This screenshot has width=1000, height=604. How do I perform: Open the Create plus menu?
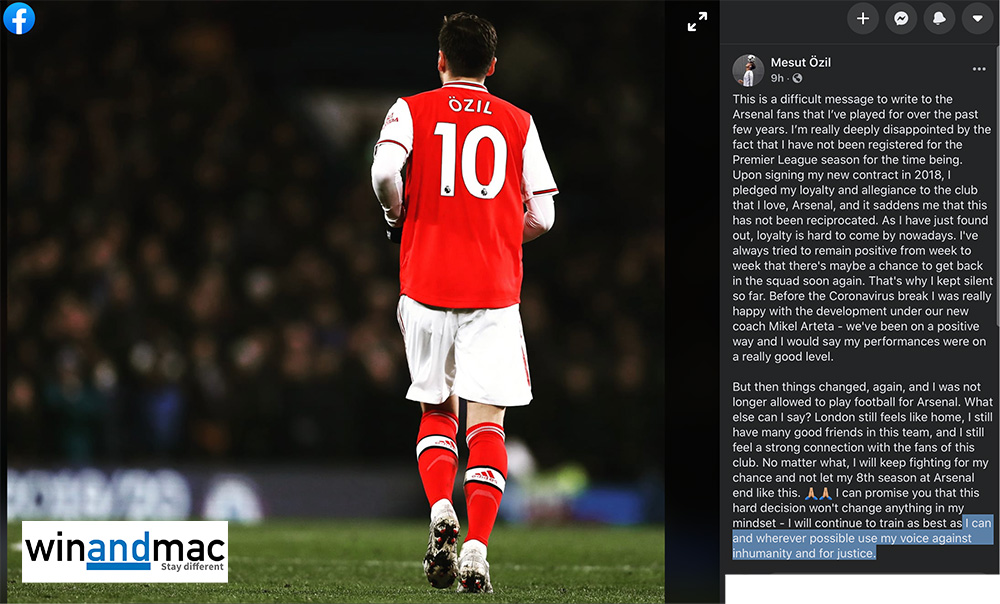click(x=862, y=18)
